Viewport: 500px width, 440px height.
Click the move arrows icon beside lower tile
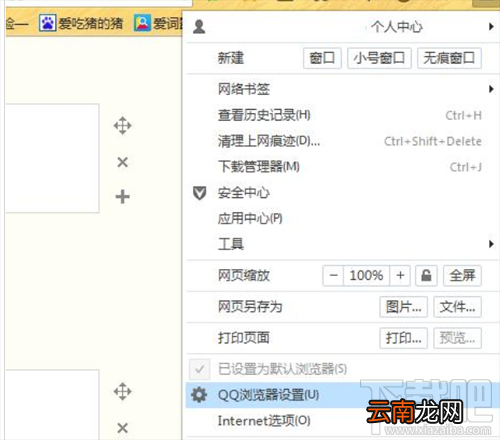pos(122,391)
